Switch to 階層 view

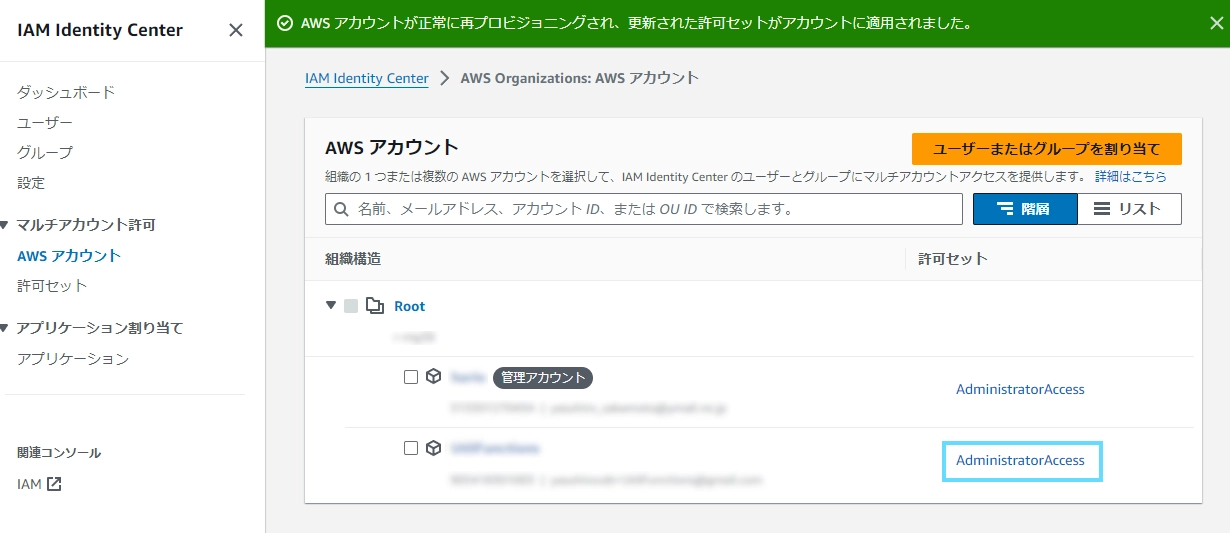[x=1025, y=209]
